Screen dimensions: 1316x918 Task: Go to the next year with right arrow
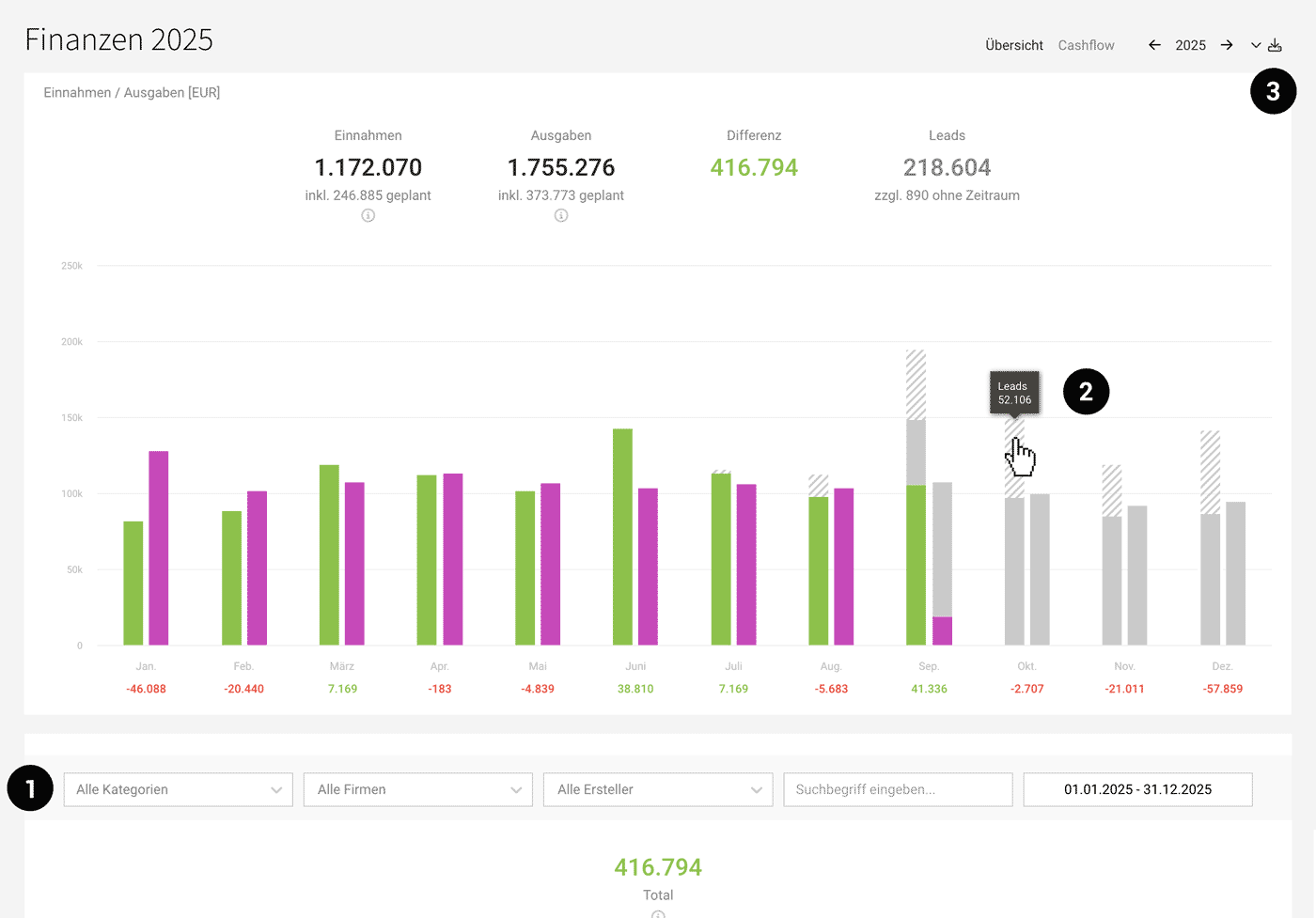point(1227,45)
